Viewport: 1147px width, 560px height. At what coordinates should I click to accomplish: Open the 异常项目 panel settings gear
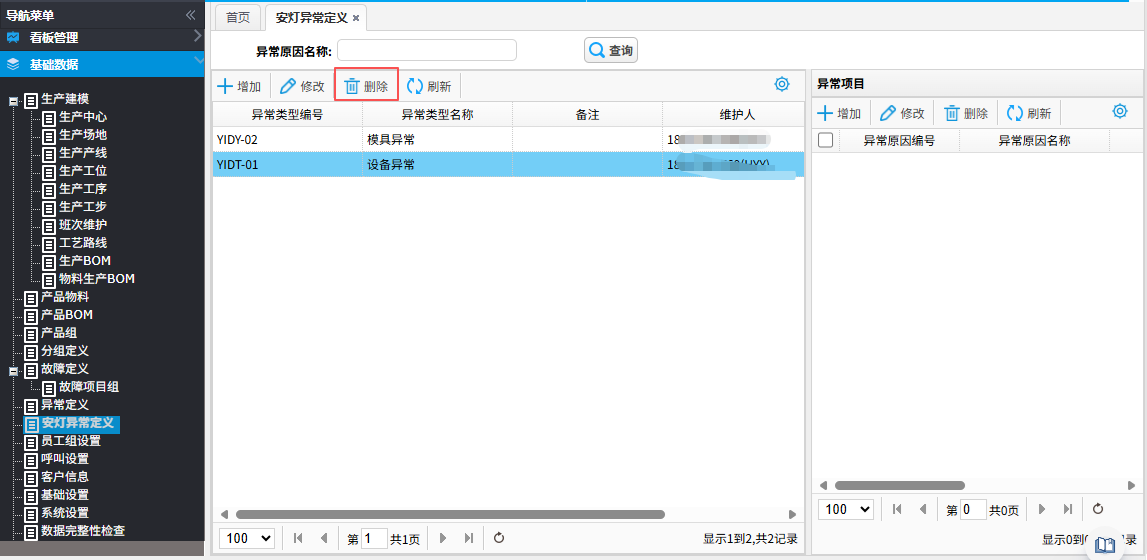click(1120, 112)
